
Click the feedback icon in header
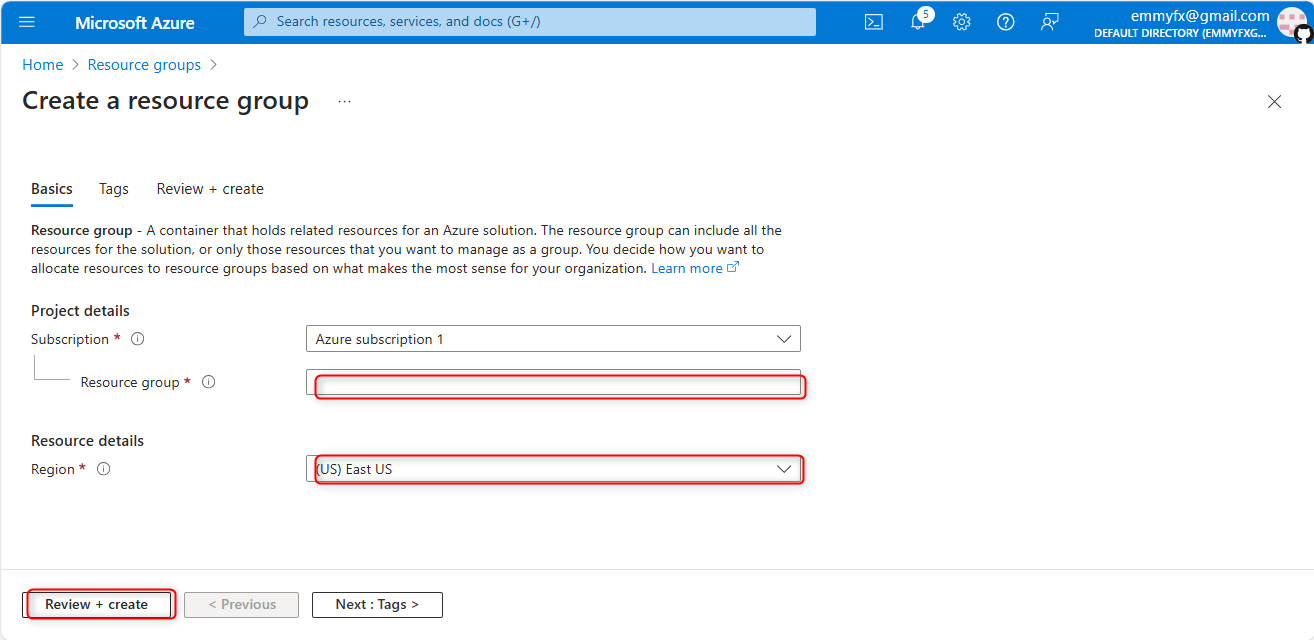(1050, 22)
